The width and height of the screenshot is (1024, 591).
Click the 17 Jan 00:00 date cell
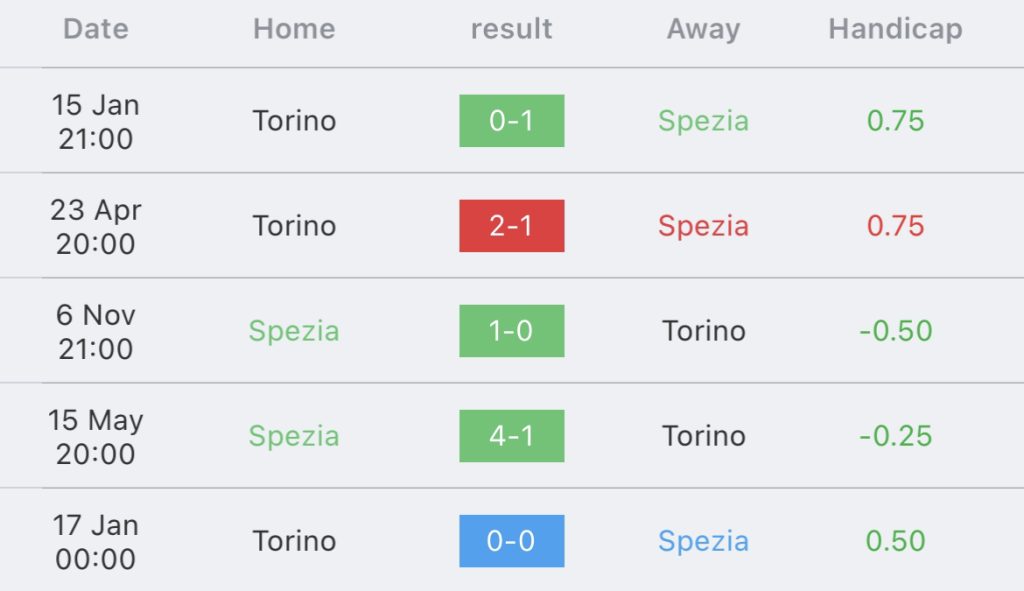[x=95, y=542]
